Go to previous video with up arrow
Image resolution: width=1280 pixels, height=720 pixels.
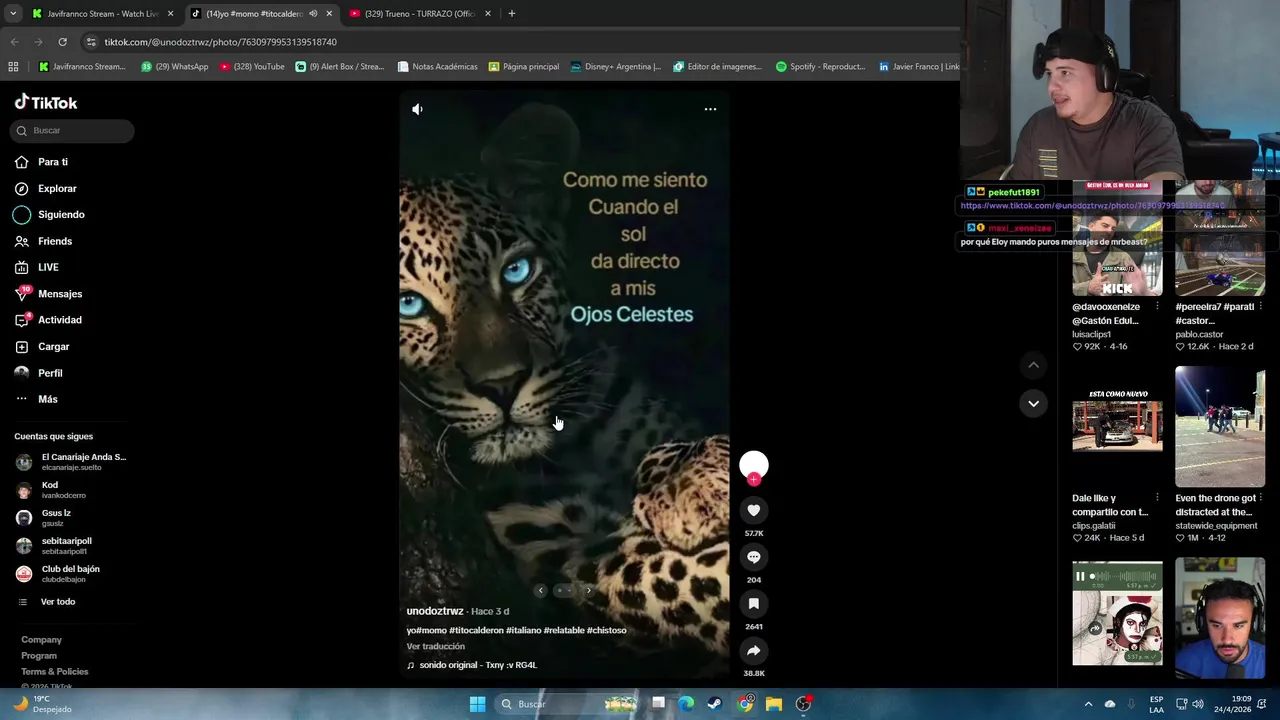point(1033,365)
